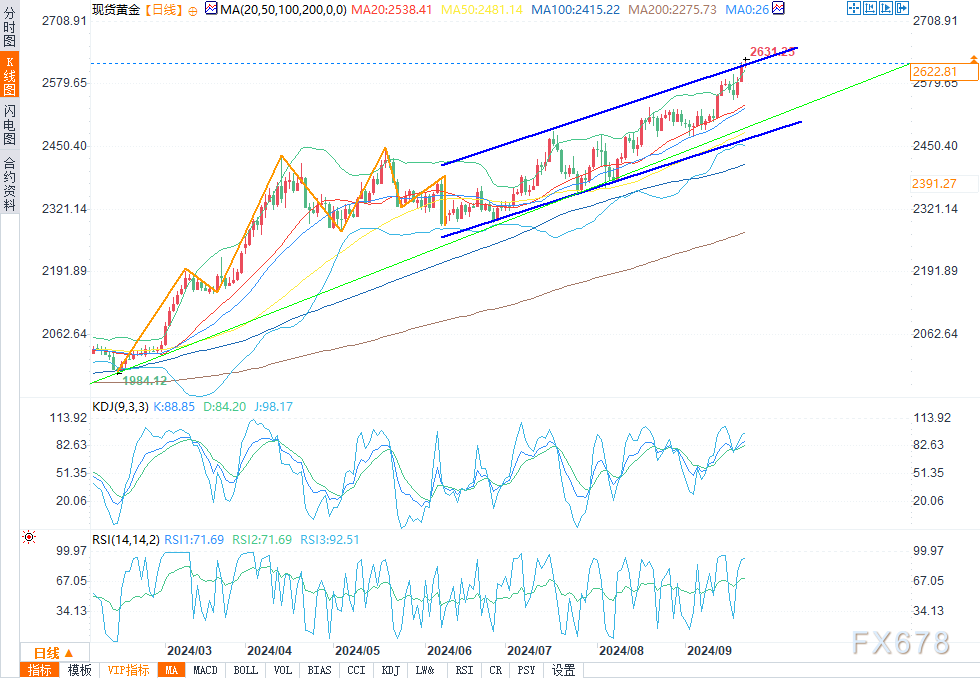Toggle the MA indicator button
The width and height of the screenshot is (980, 678).
coord(171,670)
